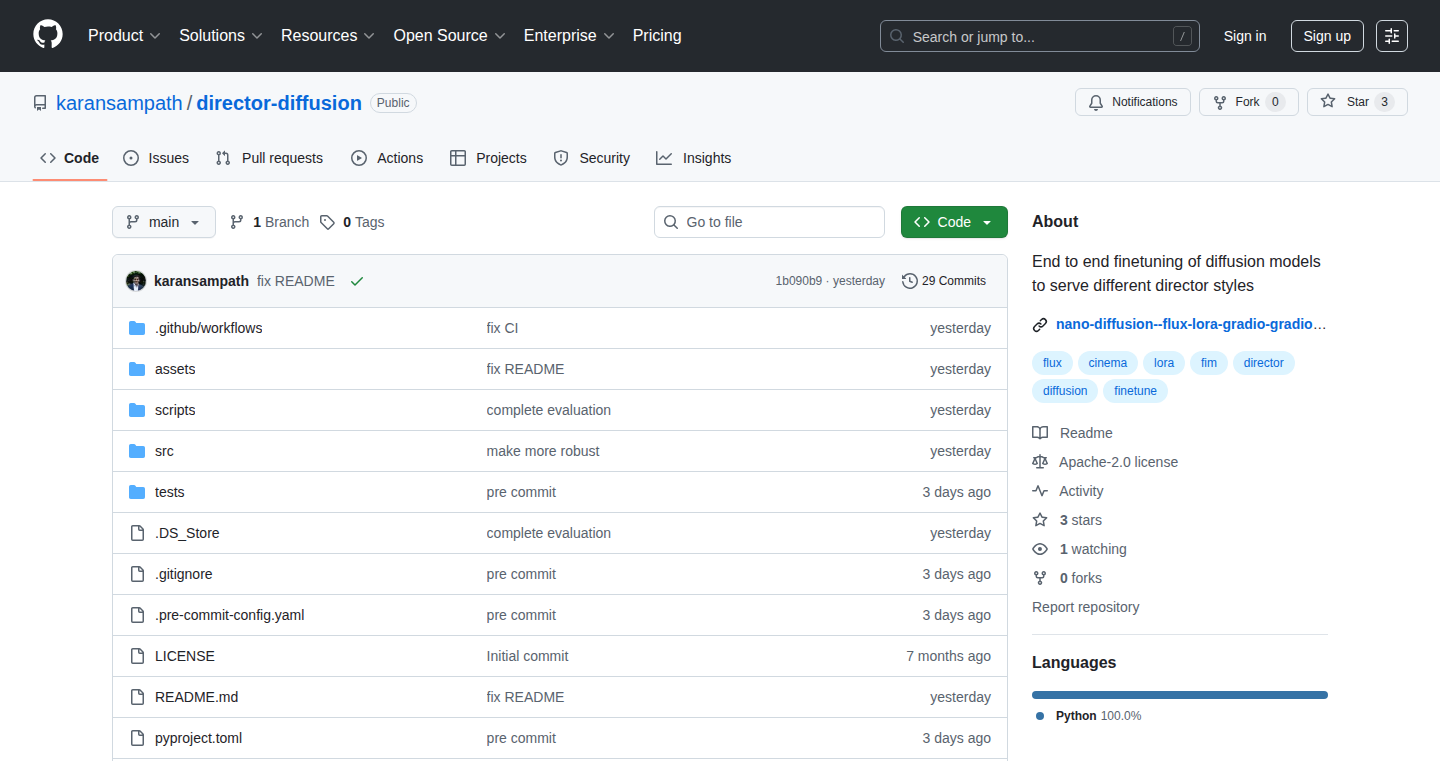Open the accessibility settings icon button
Image resolution: width=1440 pixels, height=761 pixels.
tap(1392, 36)
